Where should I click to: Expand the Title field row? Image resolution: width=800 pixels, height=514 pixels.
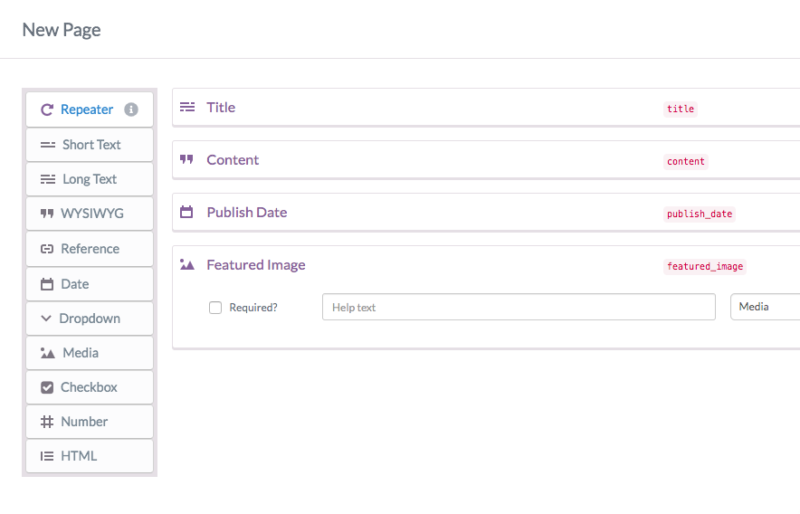point(486,107)
